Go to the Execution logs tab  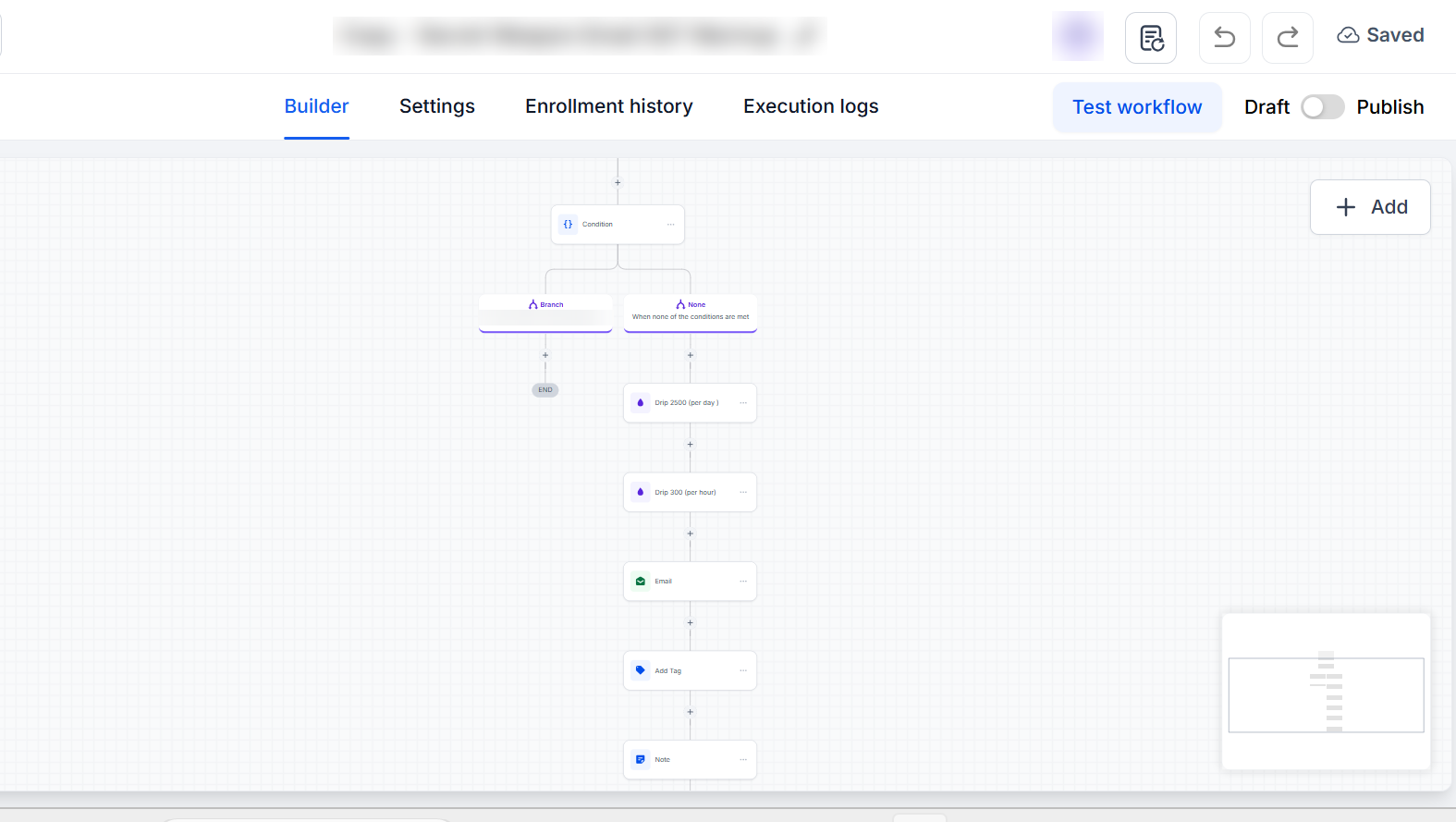click(811, 106)
